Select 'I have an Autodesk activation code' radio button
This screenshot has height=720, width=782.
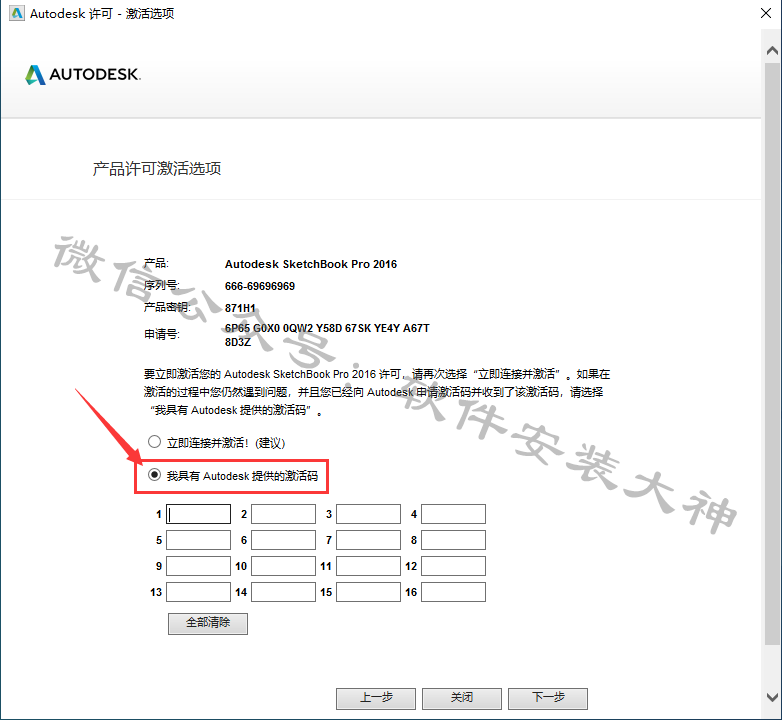pyautogui.click(x=155, y=475)
